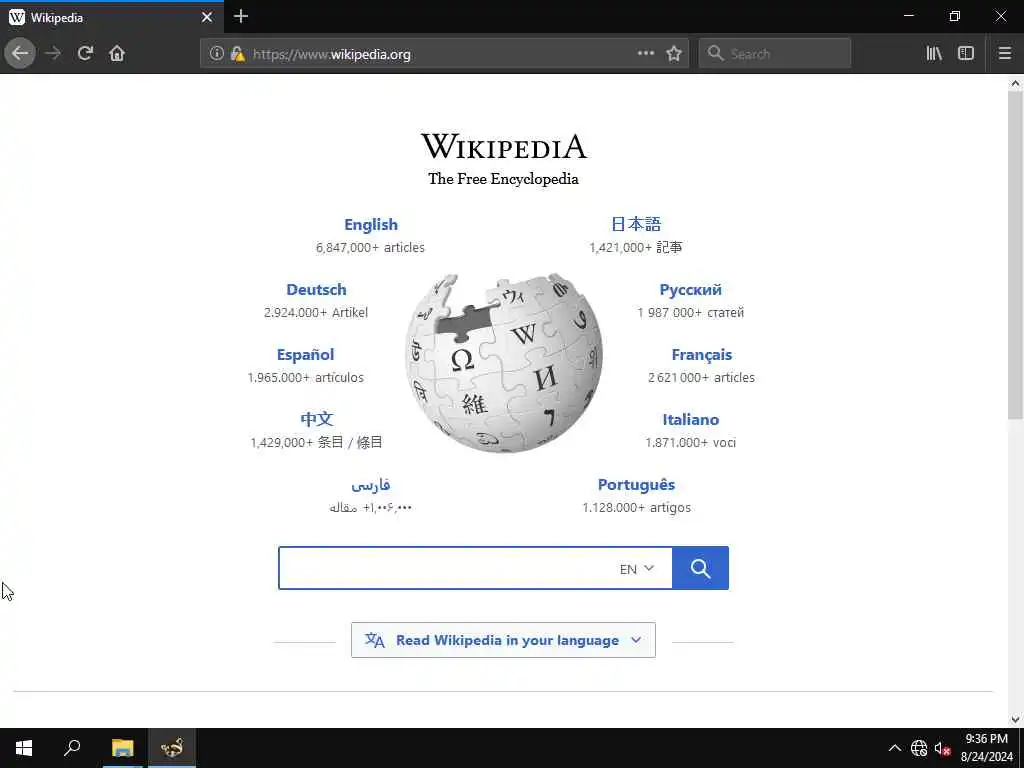
Task: Click the '6,847,000+ articles' text
Action: 370,248
